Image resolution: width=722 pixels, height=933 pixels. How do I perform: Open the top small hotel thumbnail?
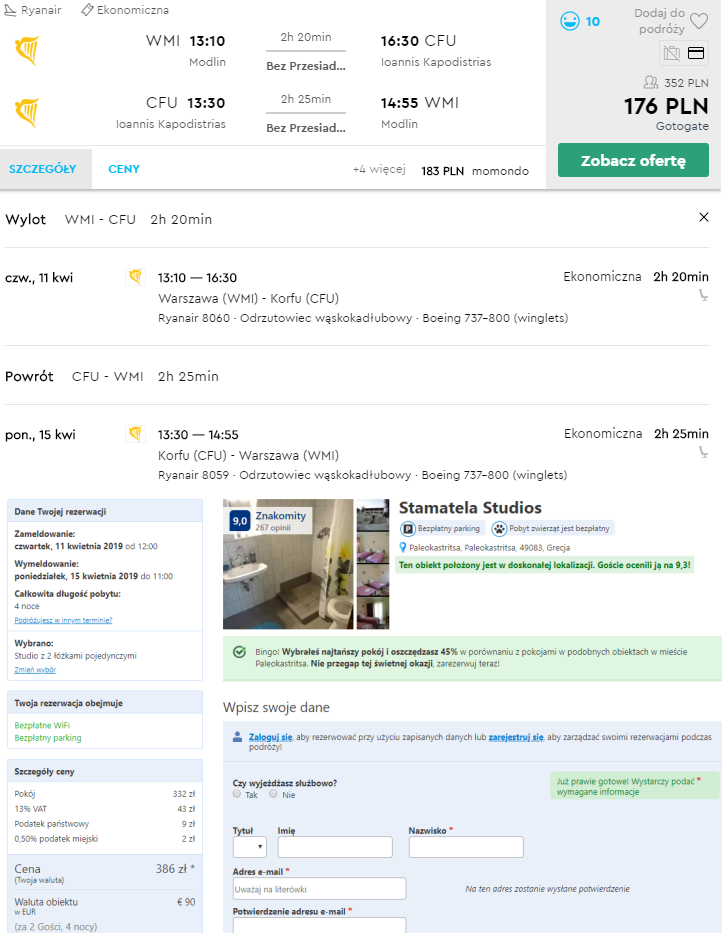(373, 515)
